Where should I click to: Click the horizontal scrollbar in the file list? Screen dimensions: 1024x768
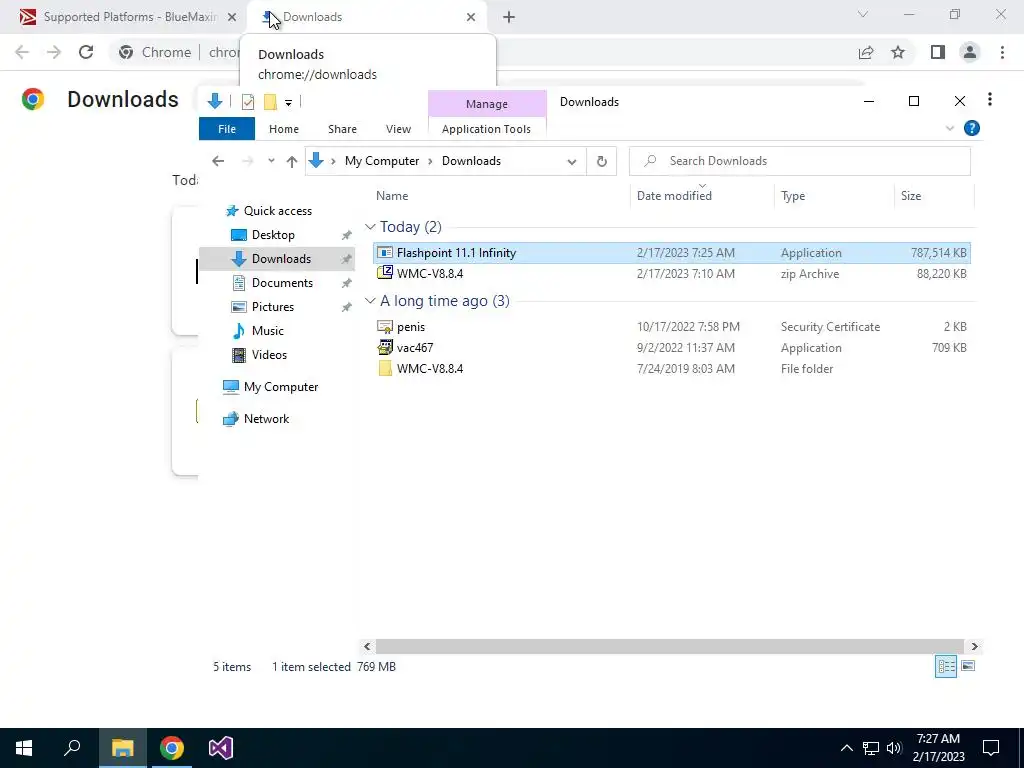click(669, 646)
